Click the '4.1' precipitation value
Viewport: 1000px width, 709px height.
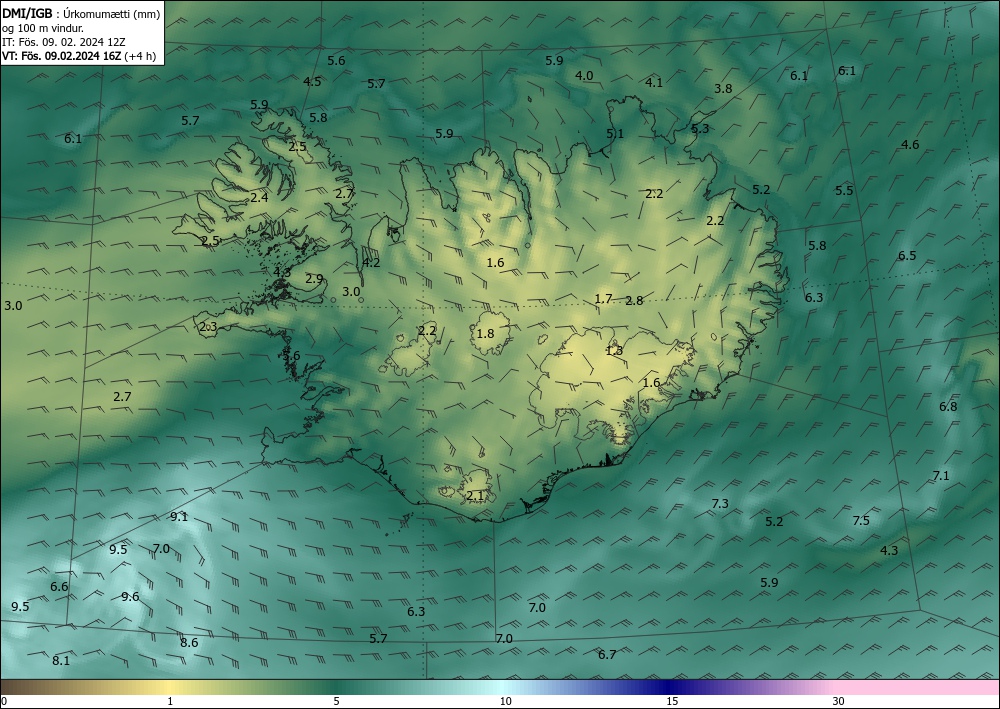(654, 82)
